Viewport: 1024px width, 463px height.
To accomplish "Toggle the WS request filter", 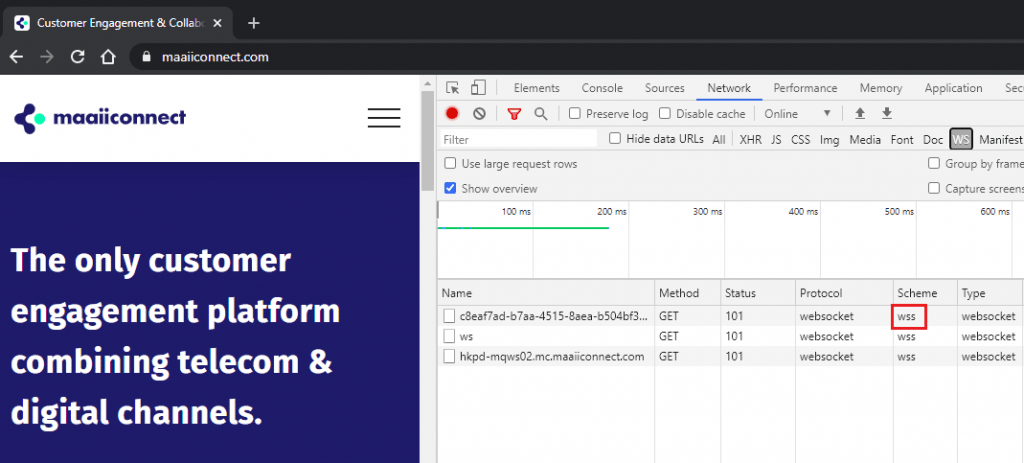I will click(961, 139).
